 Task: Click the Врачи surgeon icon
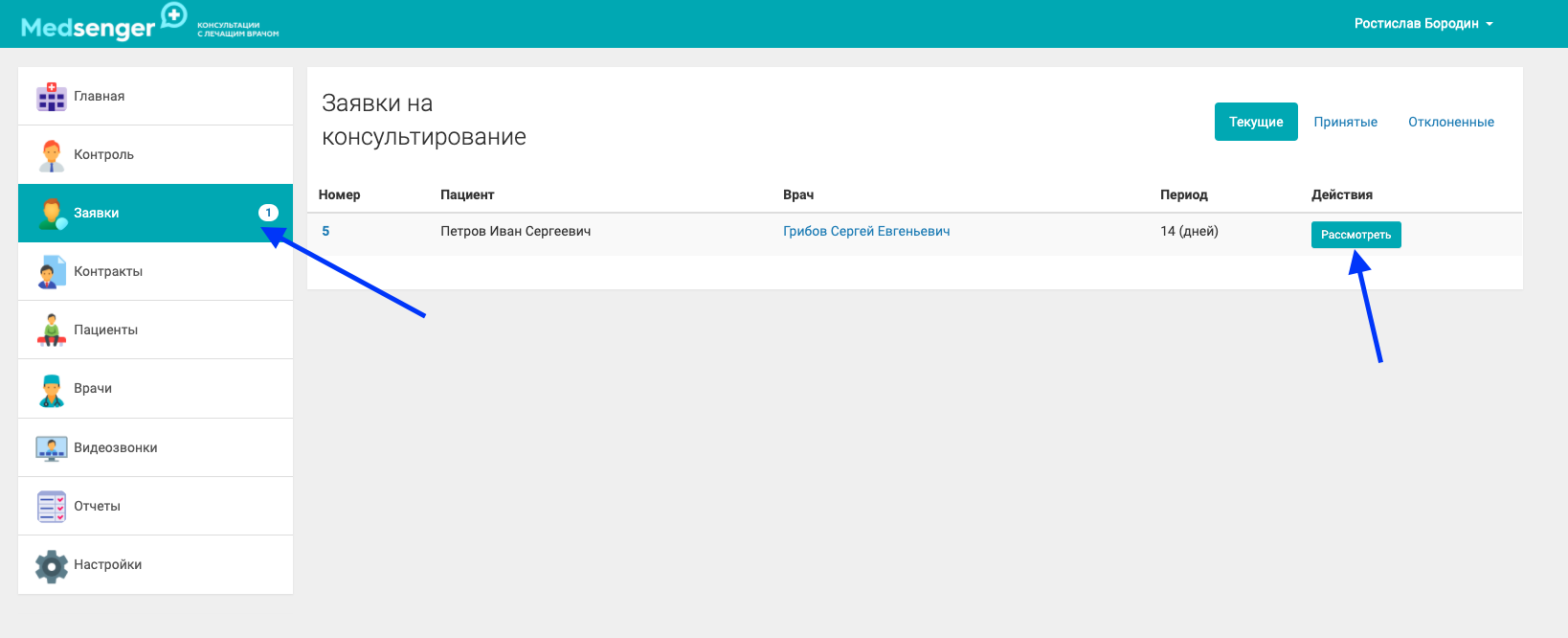pyautogui.click(x=51, y=389)
